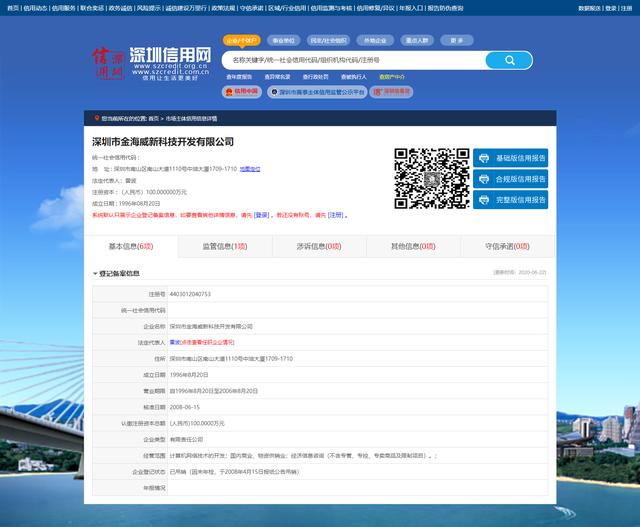Click printer icon on 基础版信用报告 button
The width and height of the screenshot is (640, 527).
484,158
